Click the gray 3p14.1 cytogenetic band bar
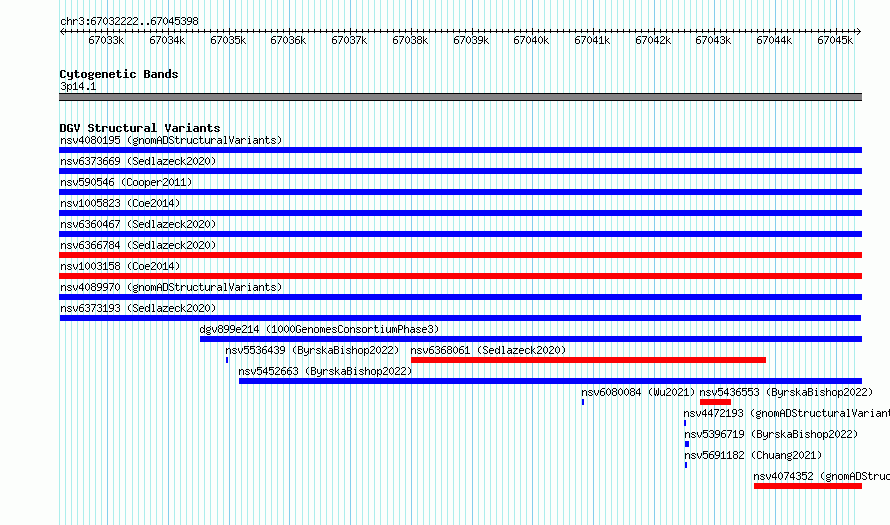 click(460, 97)
